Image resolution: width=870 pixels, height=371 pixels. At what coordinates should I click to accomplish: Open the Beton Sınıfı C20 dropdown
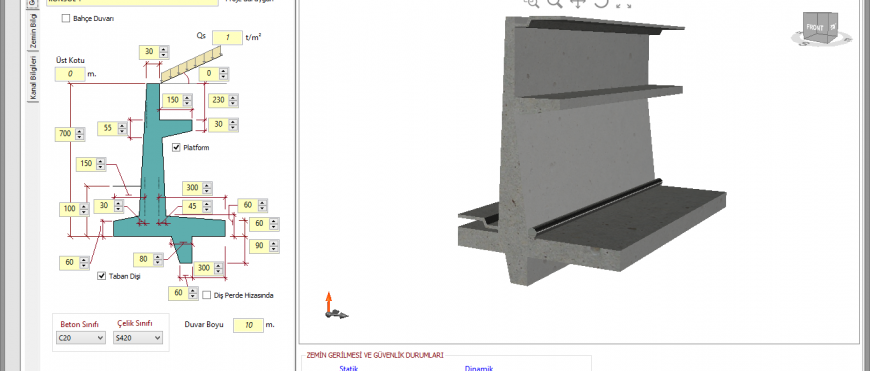80,337
